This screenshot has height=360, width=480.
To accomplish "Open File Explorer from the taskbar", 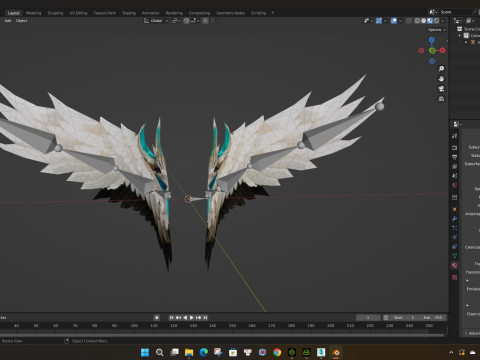I will pos(189,352).
